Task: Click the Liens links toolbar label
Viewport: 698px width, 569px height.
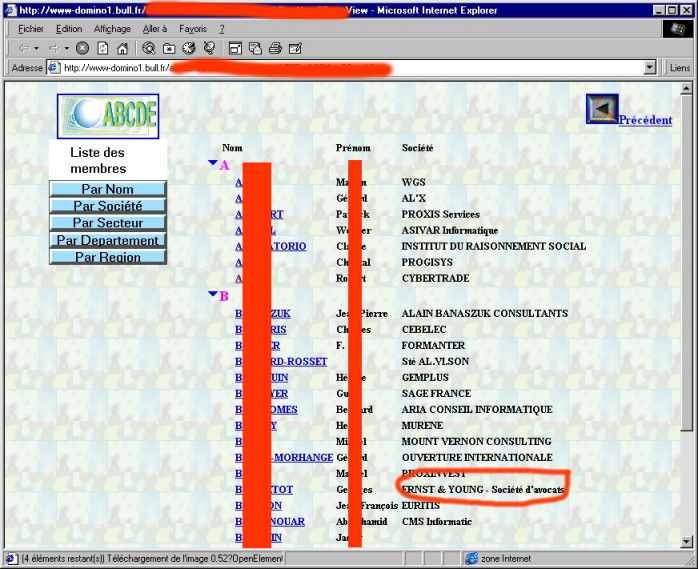Action: pos(679,68)
